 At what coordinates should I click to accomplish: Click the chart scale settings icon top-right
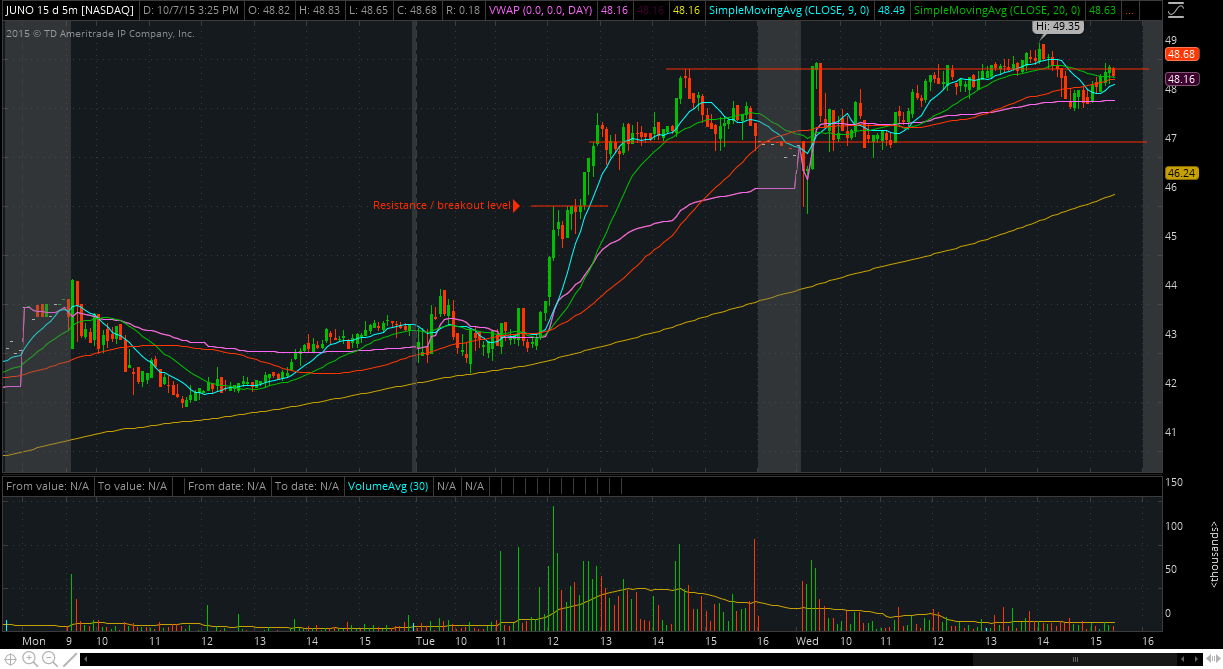[1175, 11]
